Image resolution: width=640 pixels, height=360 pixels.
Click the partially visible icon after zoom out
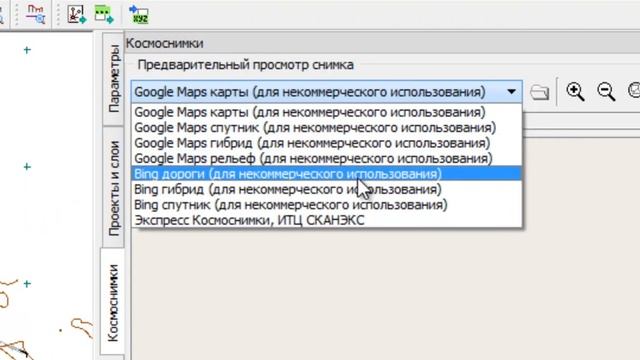pos(634,91)
